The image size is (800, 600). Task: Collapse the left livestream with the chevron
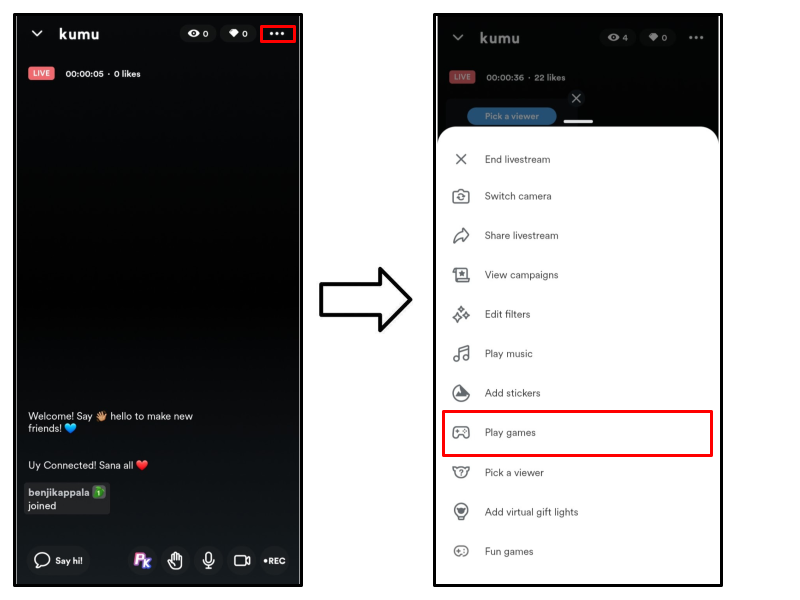[37, 34]
